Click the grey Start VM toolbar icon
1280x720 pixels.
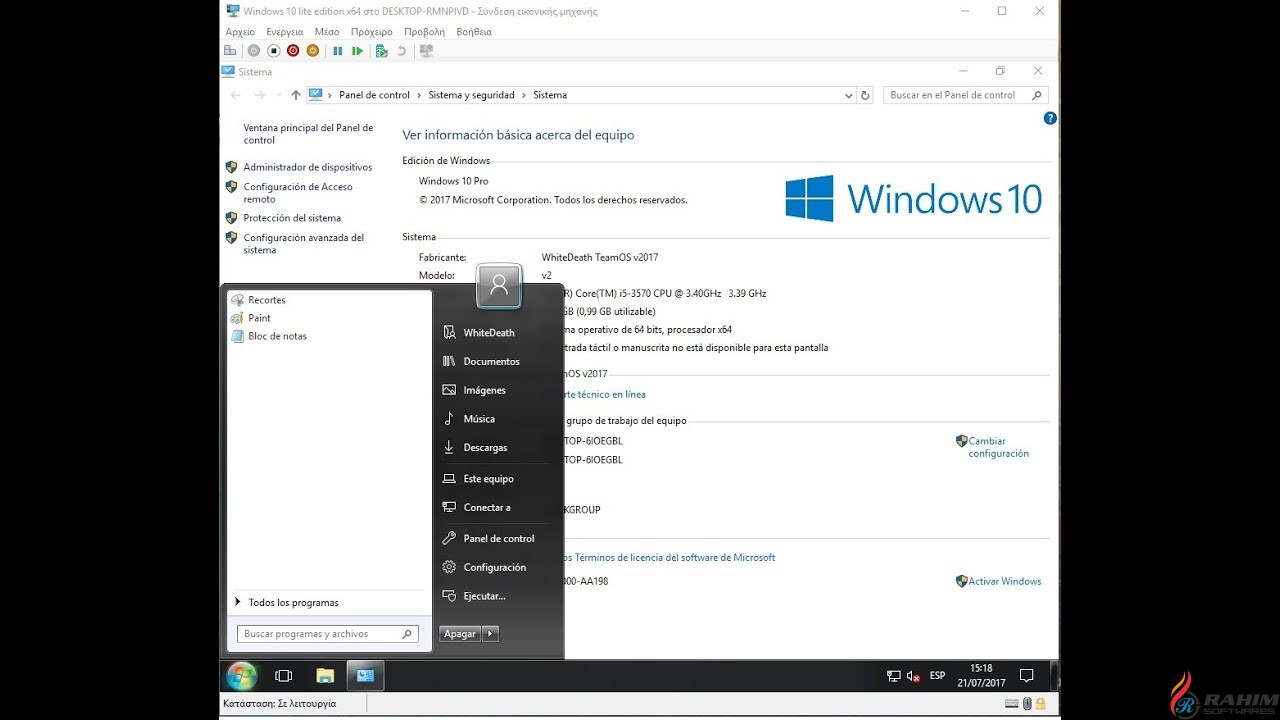pyautogui.click(x=253, y=51)
